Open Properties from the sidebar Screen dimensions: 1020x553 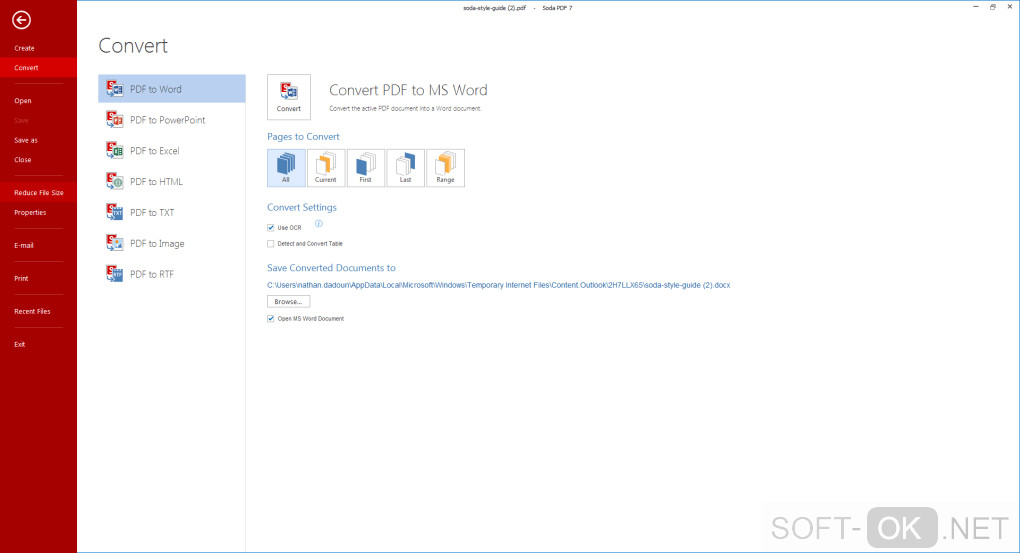(x=30, y=213)
